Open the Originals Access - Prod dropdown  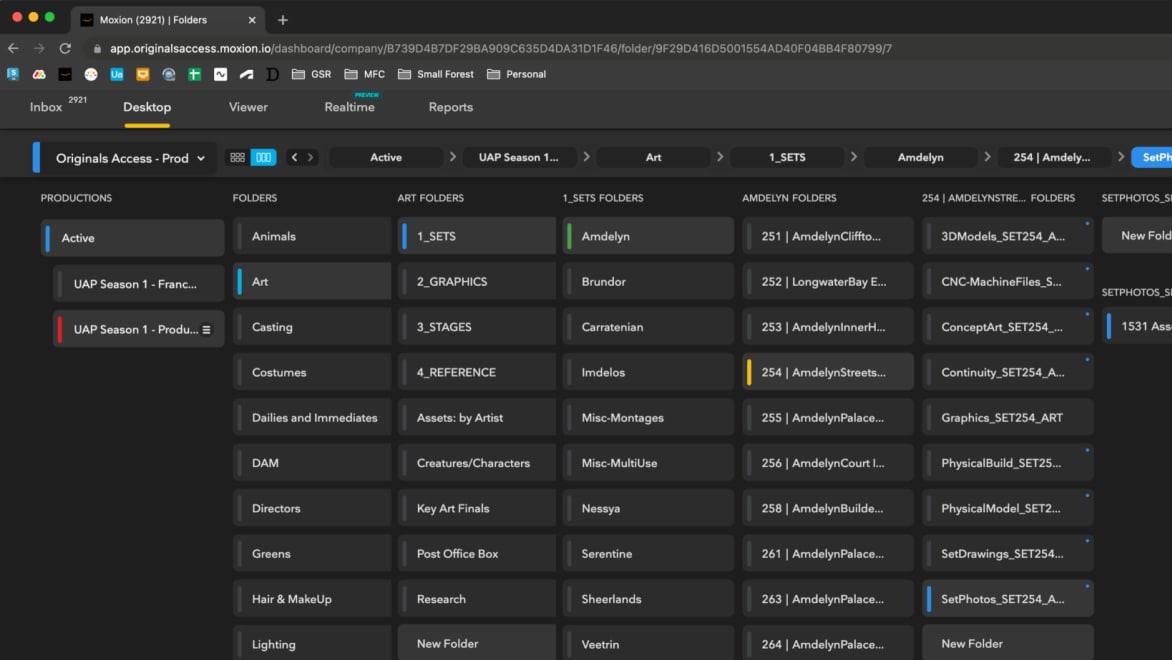tap(130, 158)
